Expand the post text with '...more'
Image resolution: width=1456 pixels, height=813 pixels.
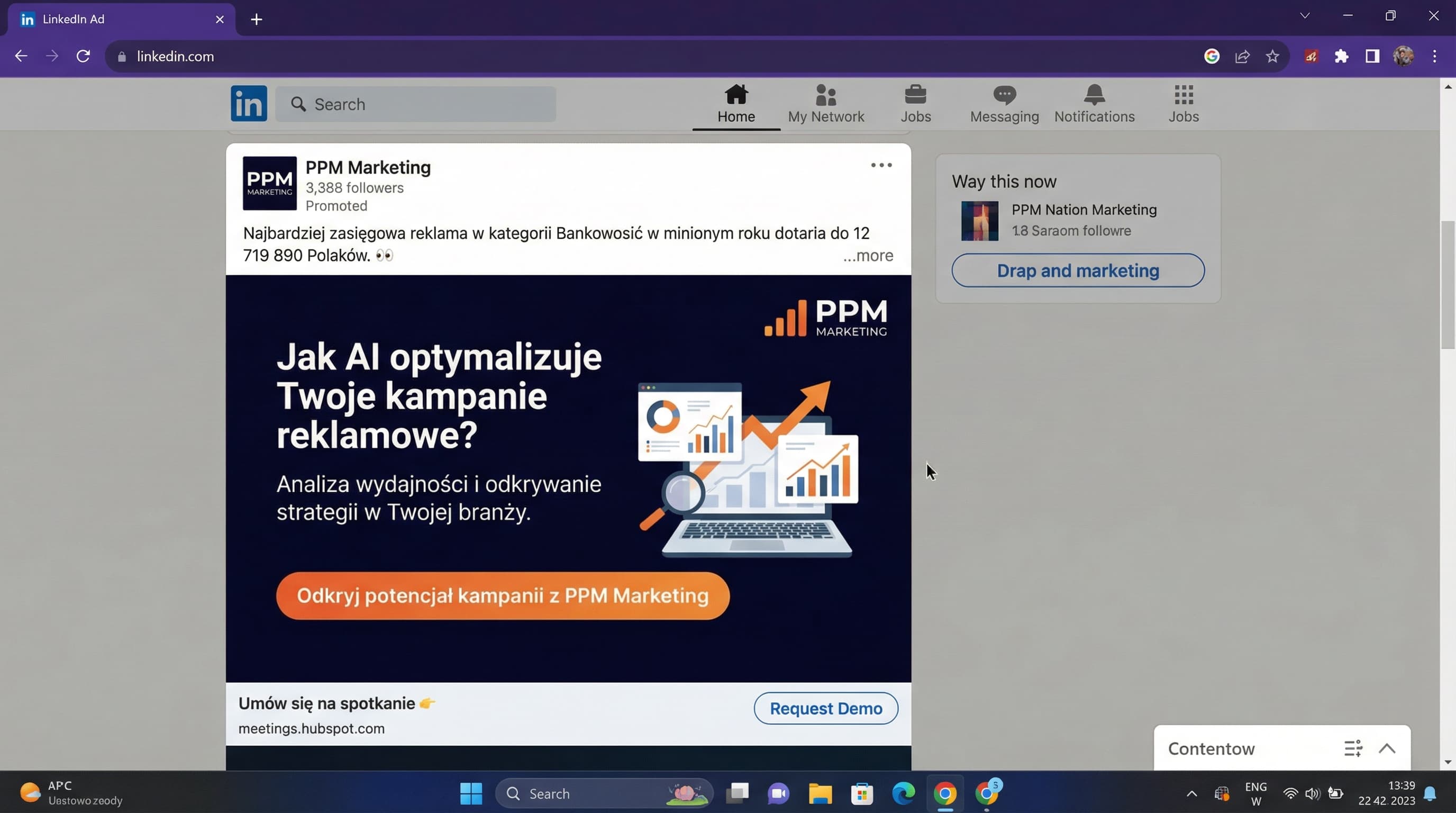pos(868,256)
